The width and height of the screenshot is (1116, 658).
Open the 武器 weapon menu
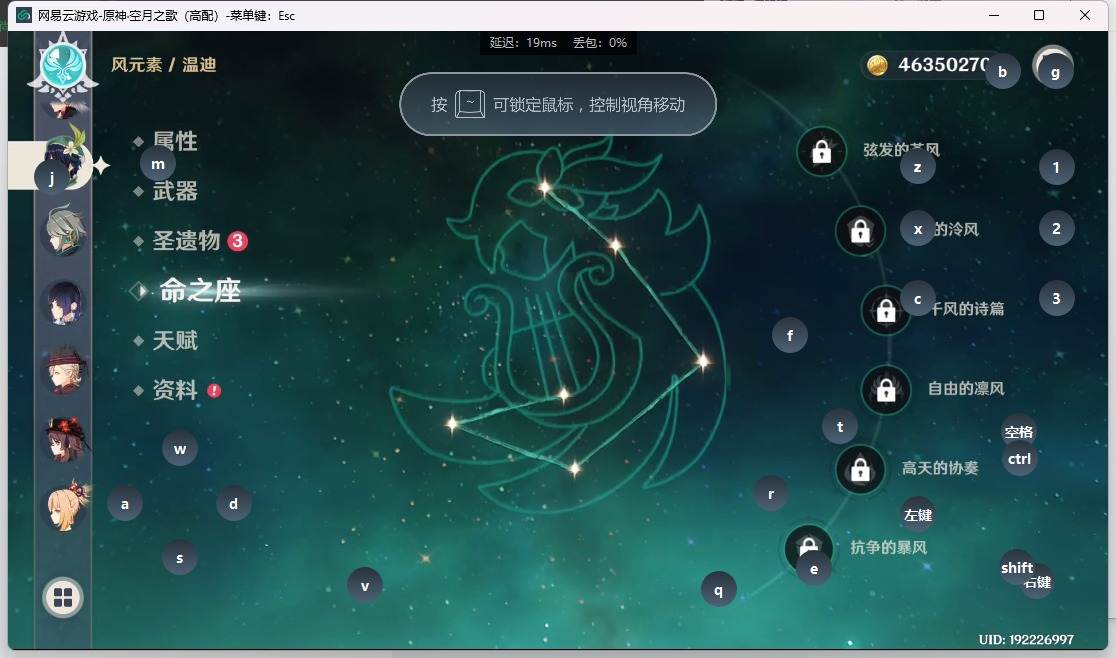coord(175,191)
